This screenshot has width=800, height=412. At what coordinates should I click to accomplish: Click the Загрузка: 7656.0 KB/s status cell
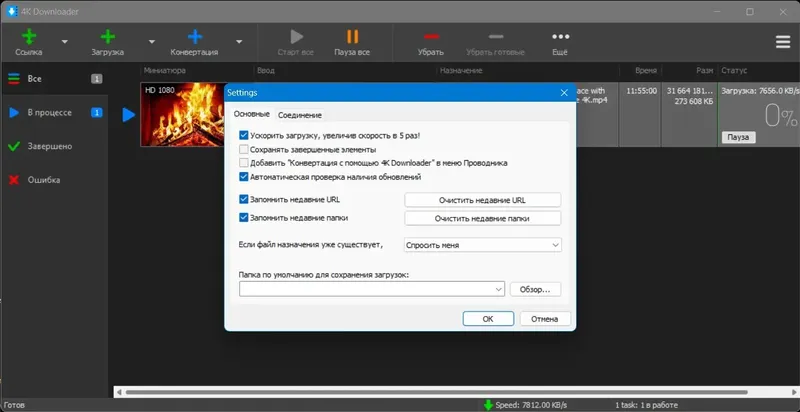(758, 91)
